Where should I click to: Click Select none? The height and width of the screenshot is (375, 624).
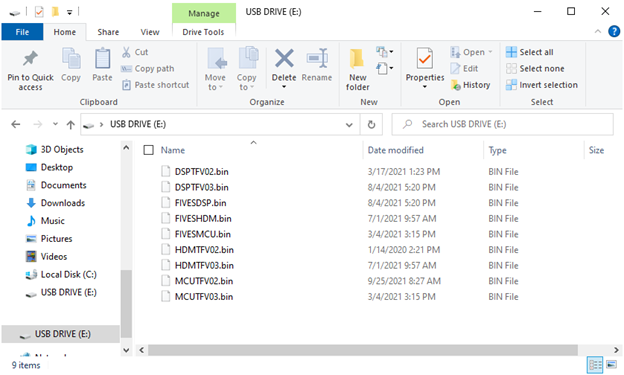coord(535,68)
